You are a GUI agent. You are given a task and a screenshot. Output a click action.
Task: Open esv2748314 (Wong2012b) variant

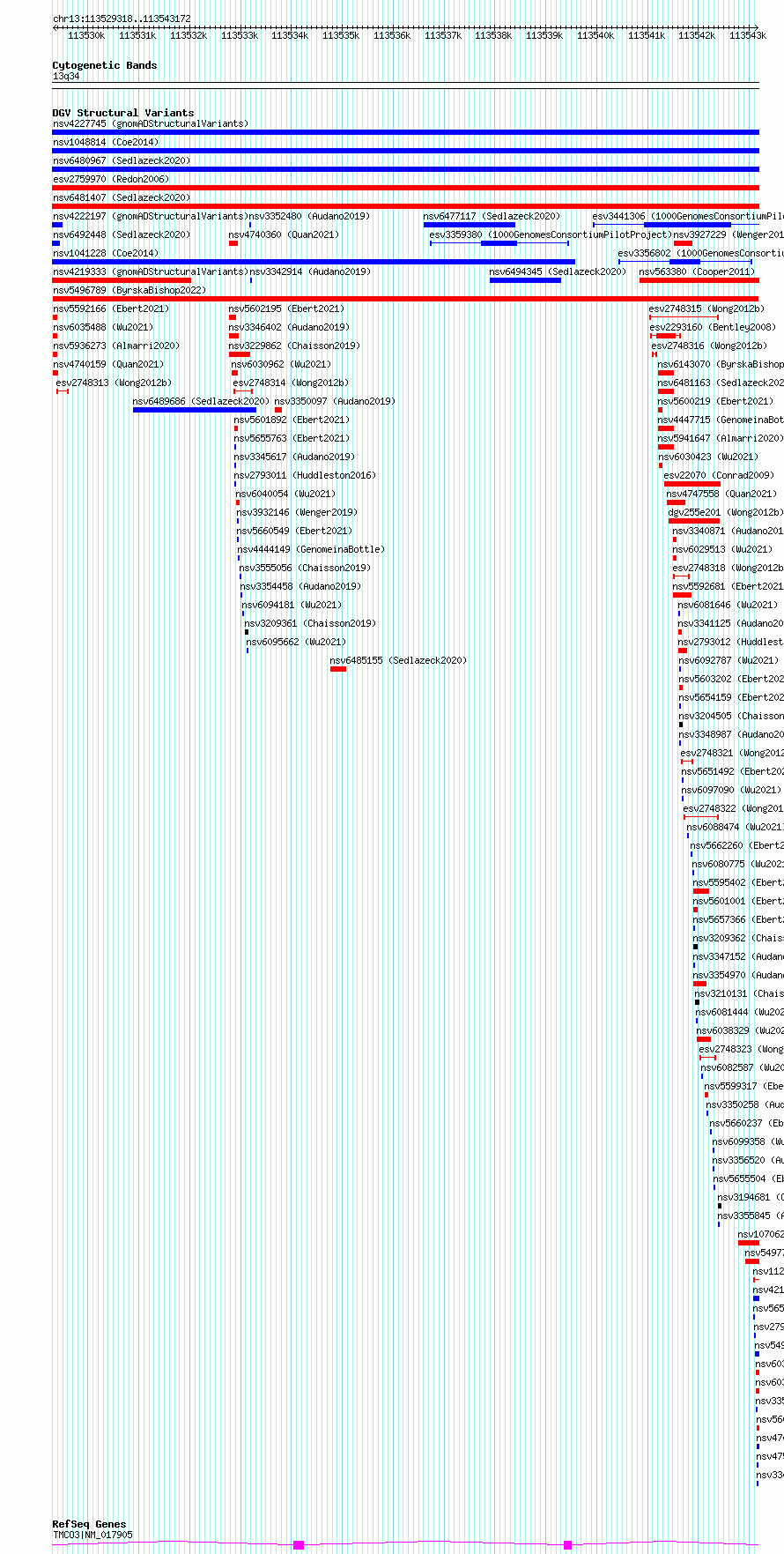[291, 383]
